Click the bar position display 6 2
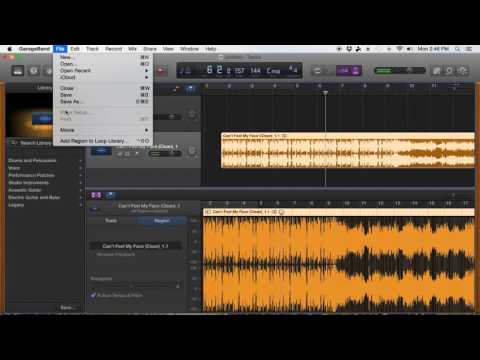Screen dimensions: 480x360 (x=214, y=70)
